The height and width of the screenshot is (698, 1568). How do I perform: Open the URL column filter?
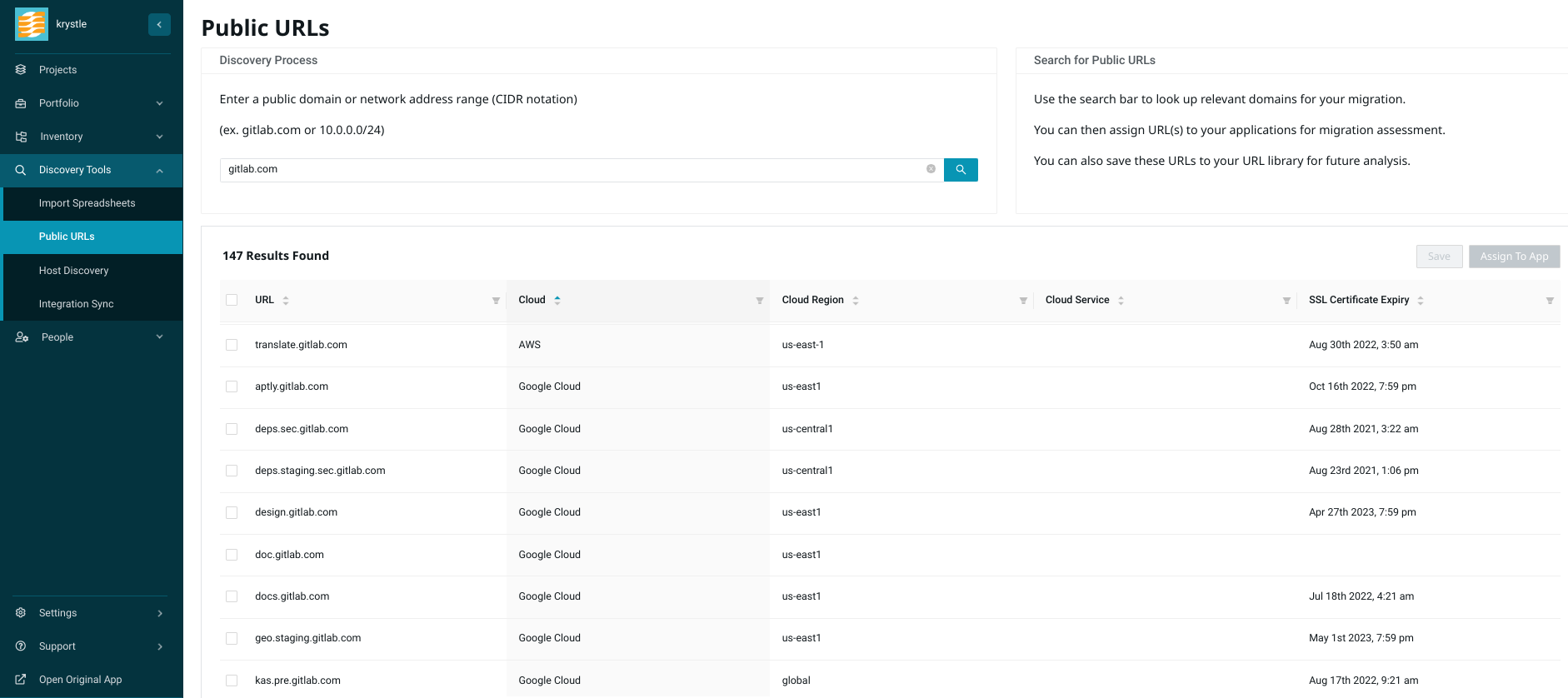click(496, 301)
